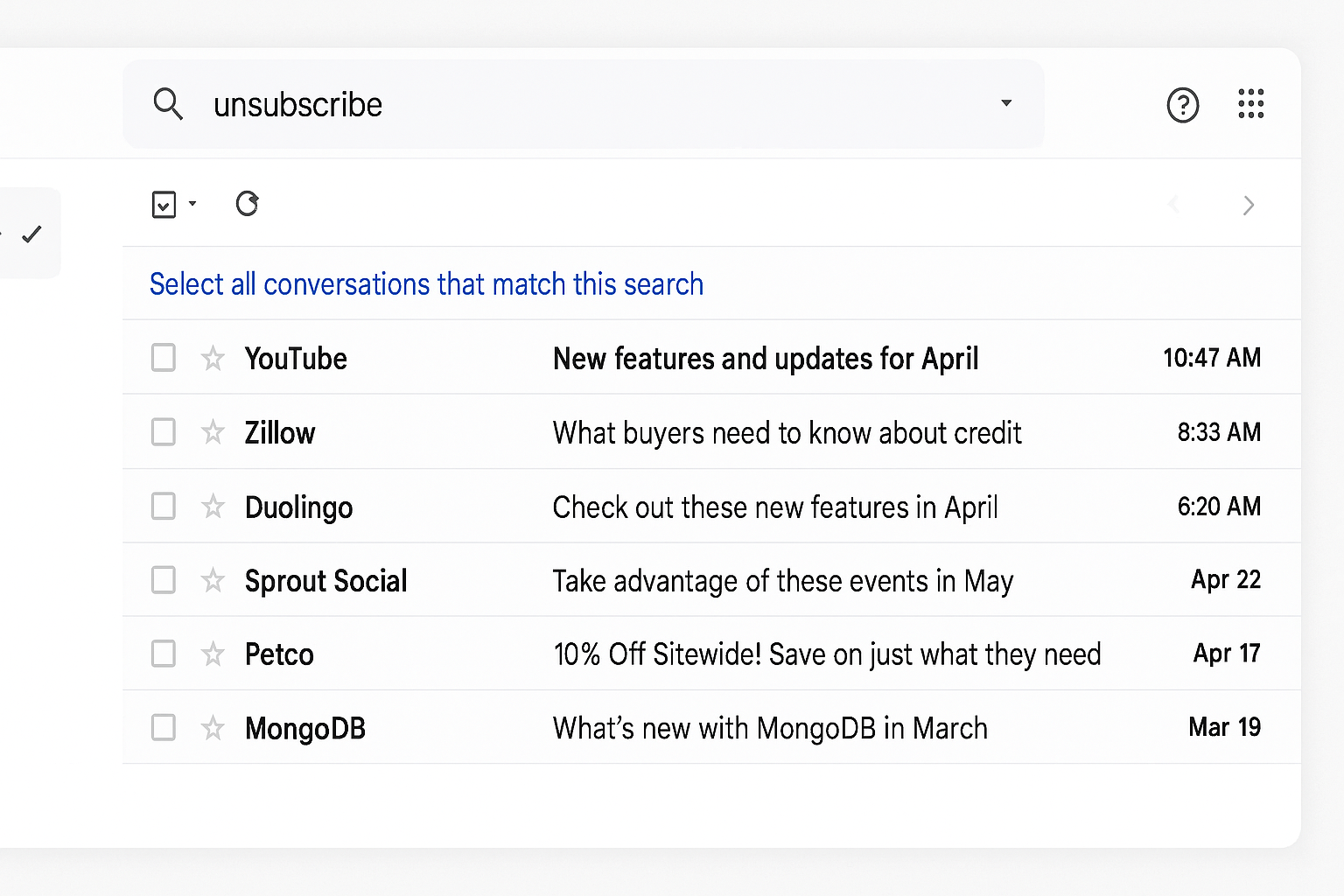The height and width of the screenshot is (896, 1344).
Task: Star the Duolingo email
Action: point(213,507)
